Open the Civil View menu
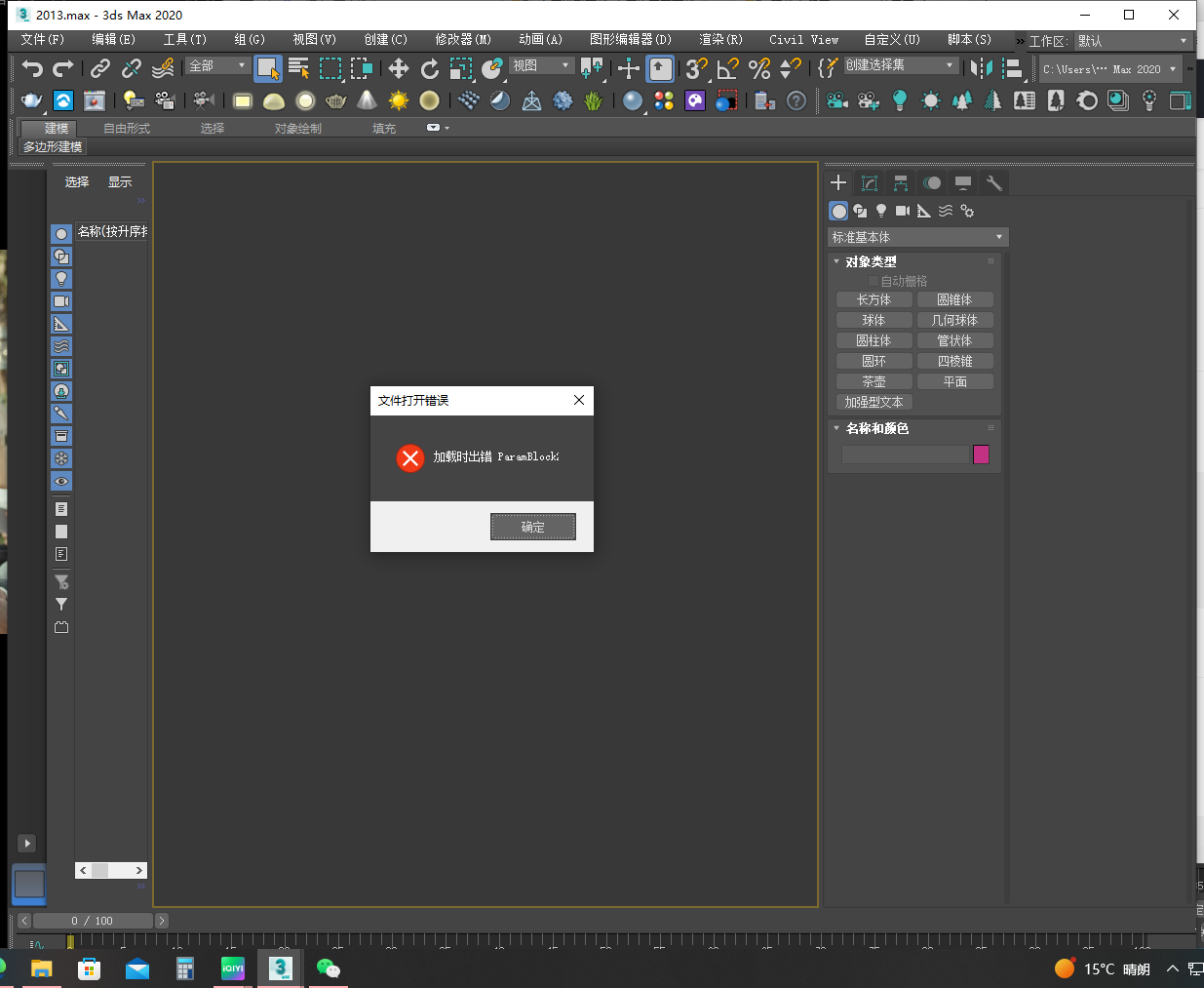Viewport: 1204px width, 988px height. (803, 40)
